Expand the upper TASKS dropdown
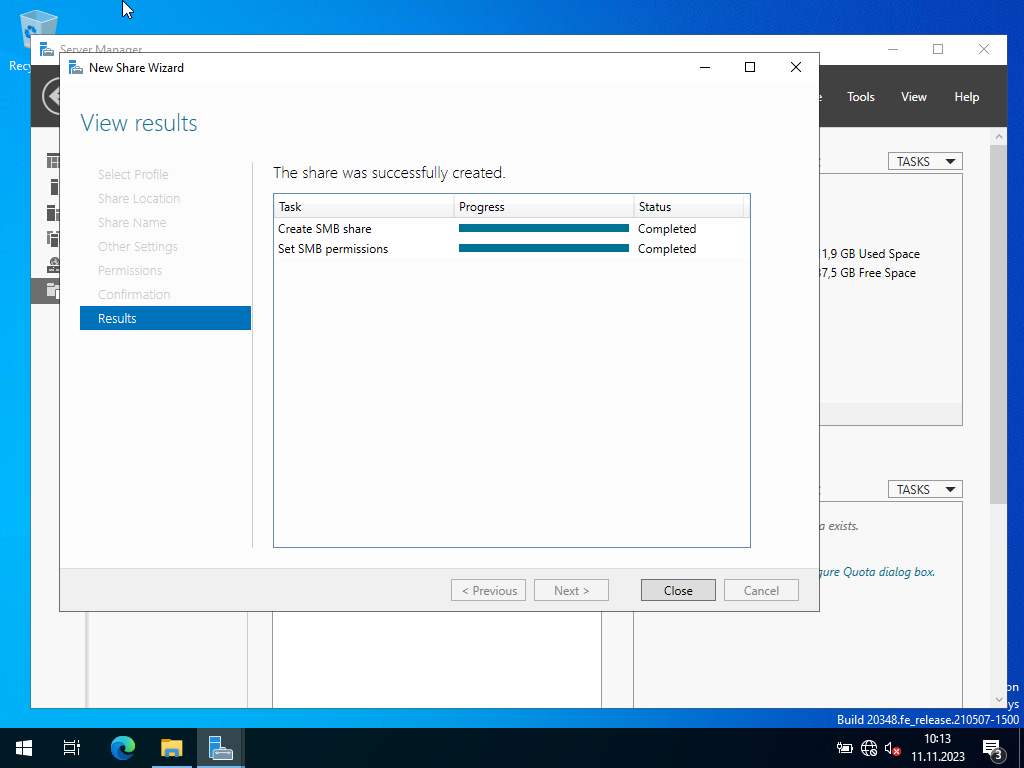This screenshot has height=768, width=1024. coord(924,161)
